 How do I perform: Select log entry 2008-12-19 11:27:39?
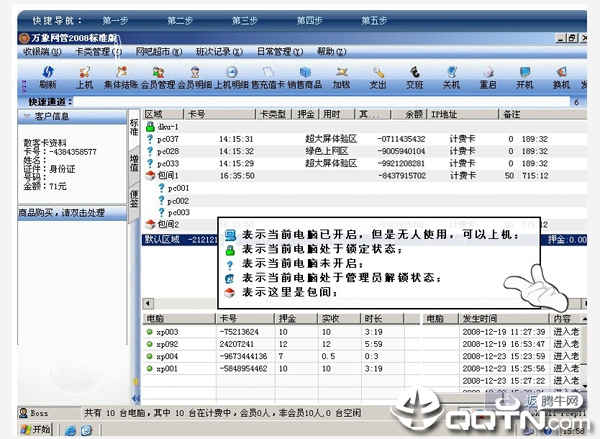point(504,332)
